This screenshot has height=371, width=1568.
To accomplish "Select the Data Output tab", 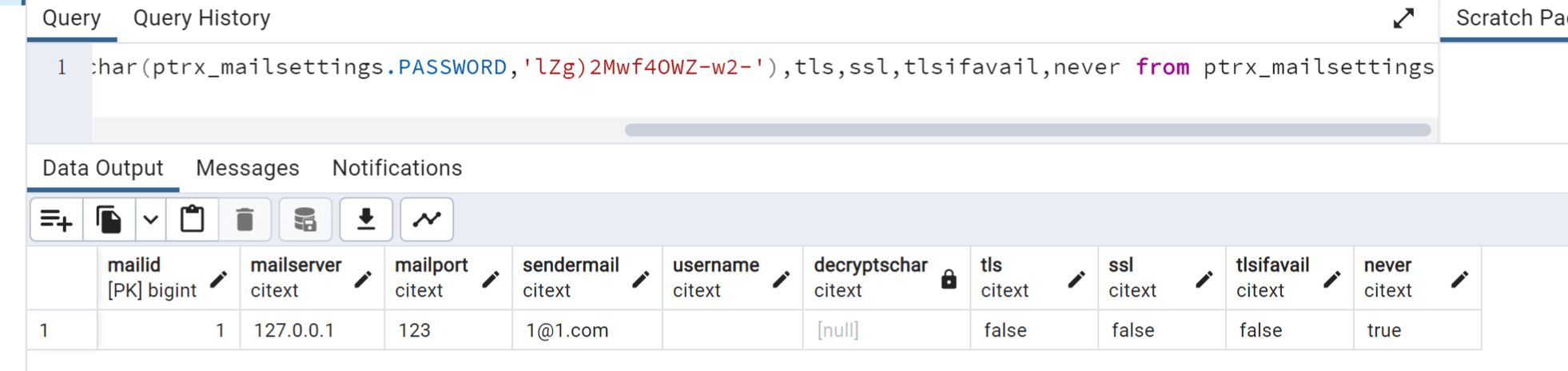I will (102, 168).
